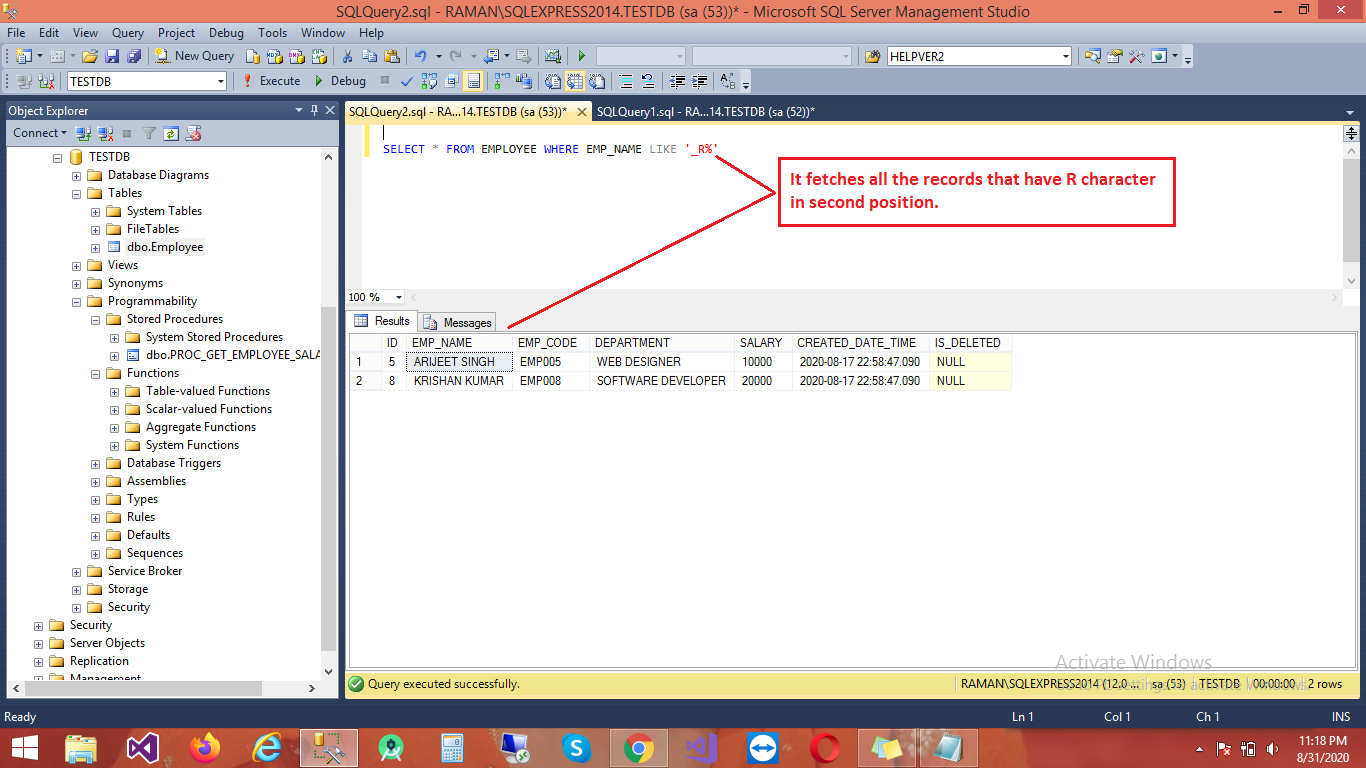Image resolution: width=1366 pixels, height=768 pixels.
Task: Toggle IntelliSense enabled icon
Action: [x=472, y=81]
